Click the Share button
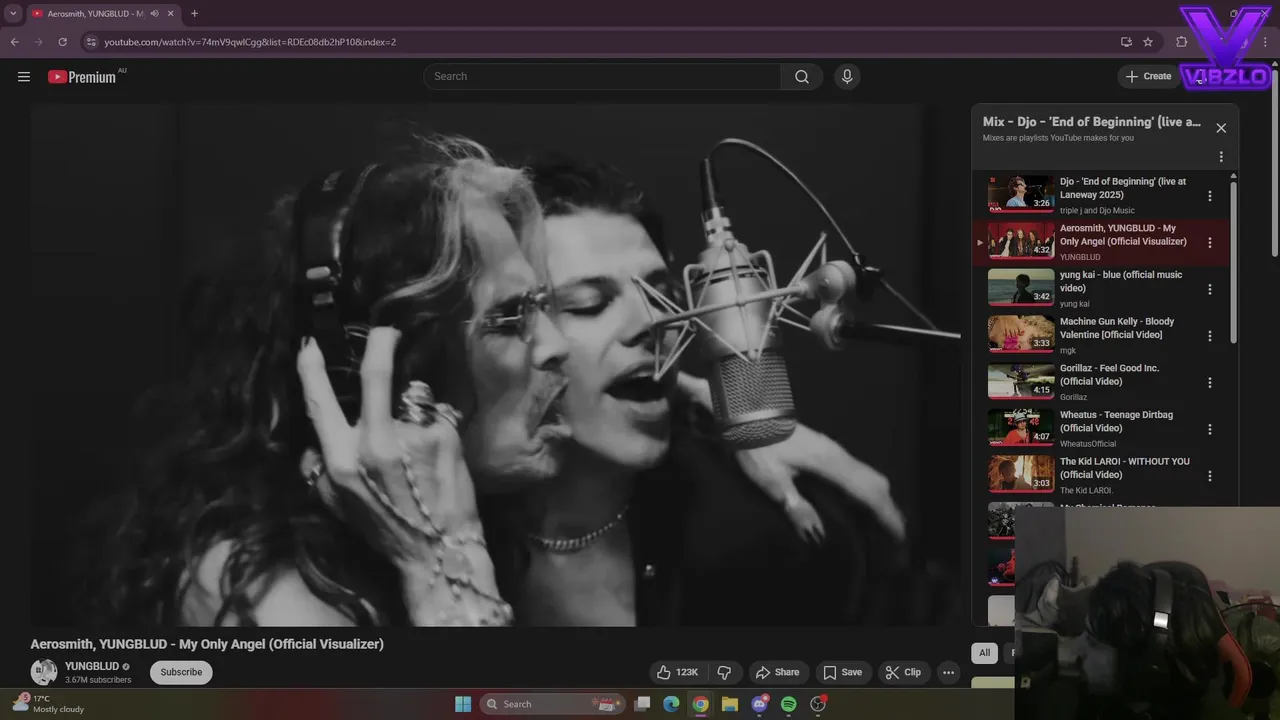The image size is (1280, 720). pos(778,672)
